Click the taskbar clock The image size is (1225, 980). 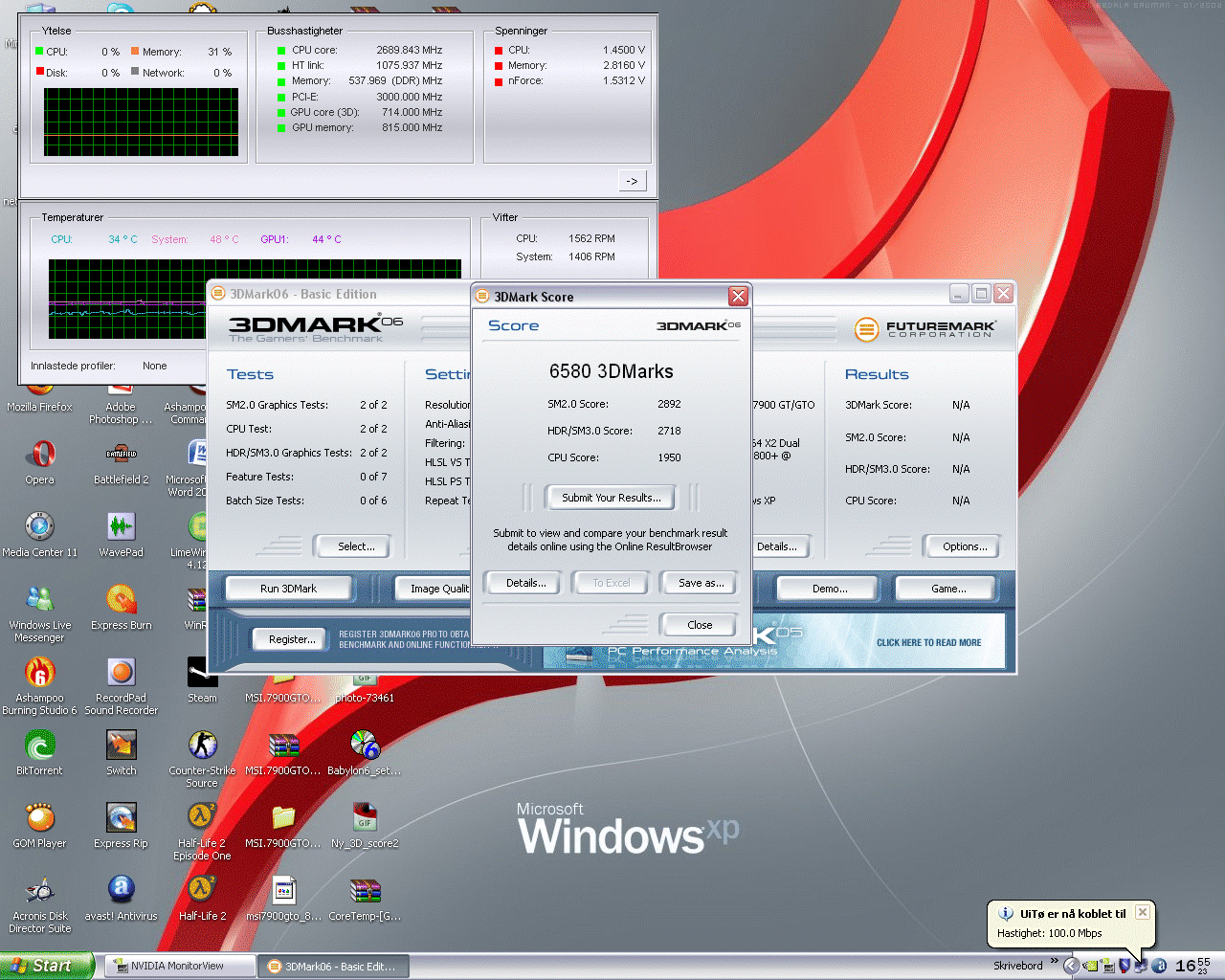coord(1192,966)
